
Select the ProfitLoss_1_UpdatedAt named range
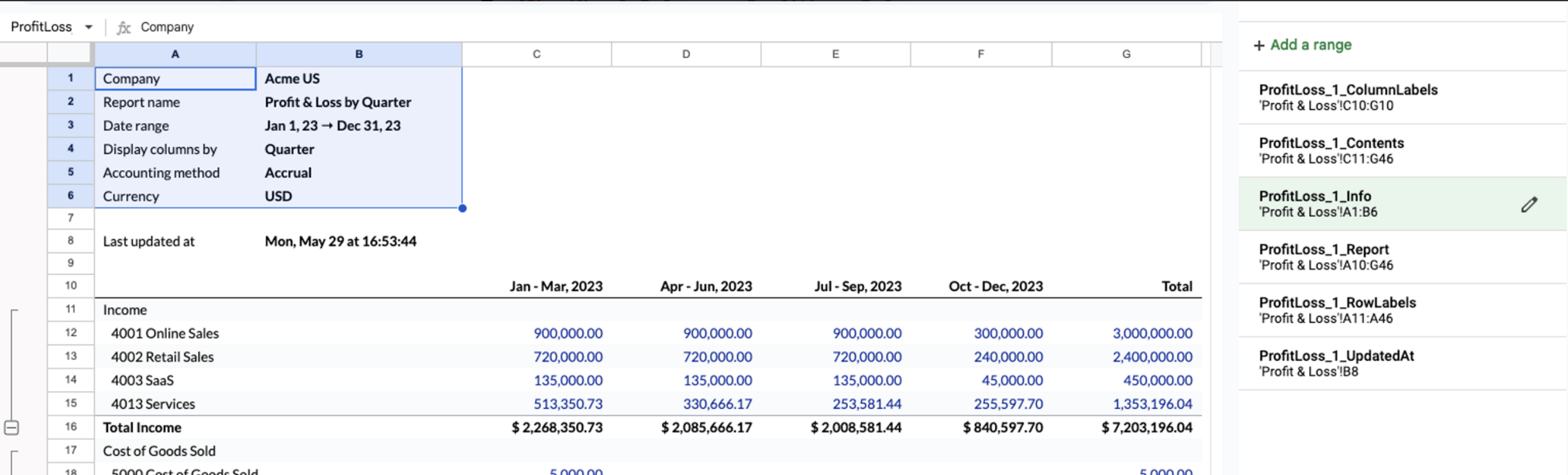point(1402,363)
